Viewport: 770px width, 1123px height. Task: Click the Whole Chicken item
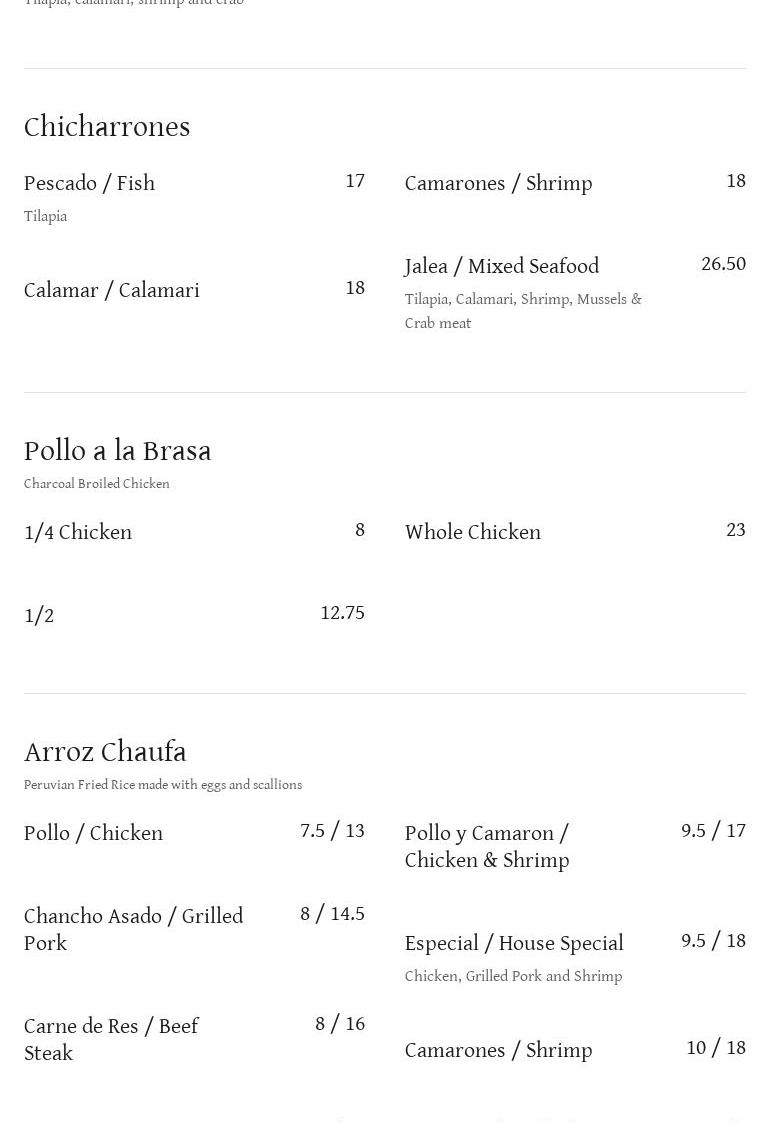click(x=472, y=533)
